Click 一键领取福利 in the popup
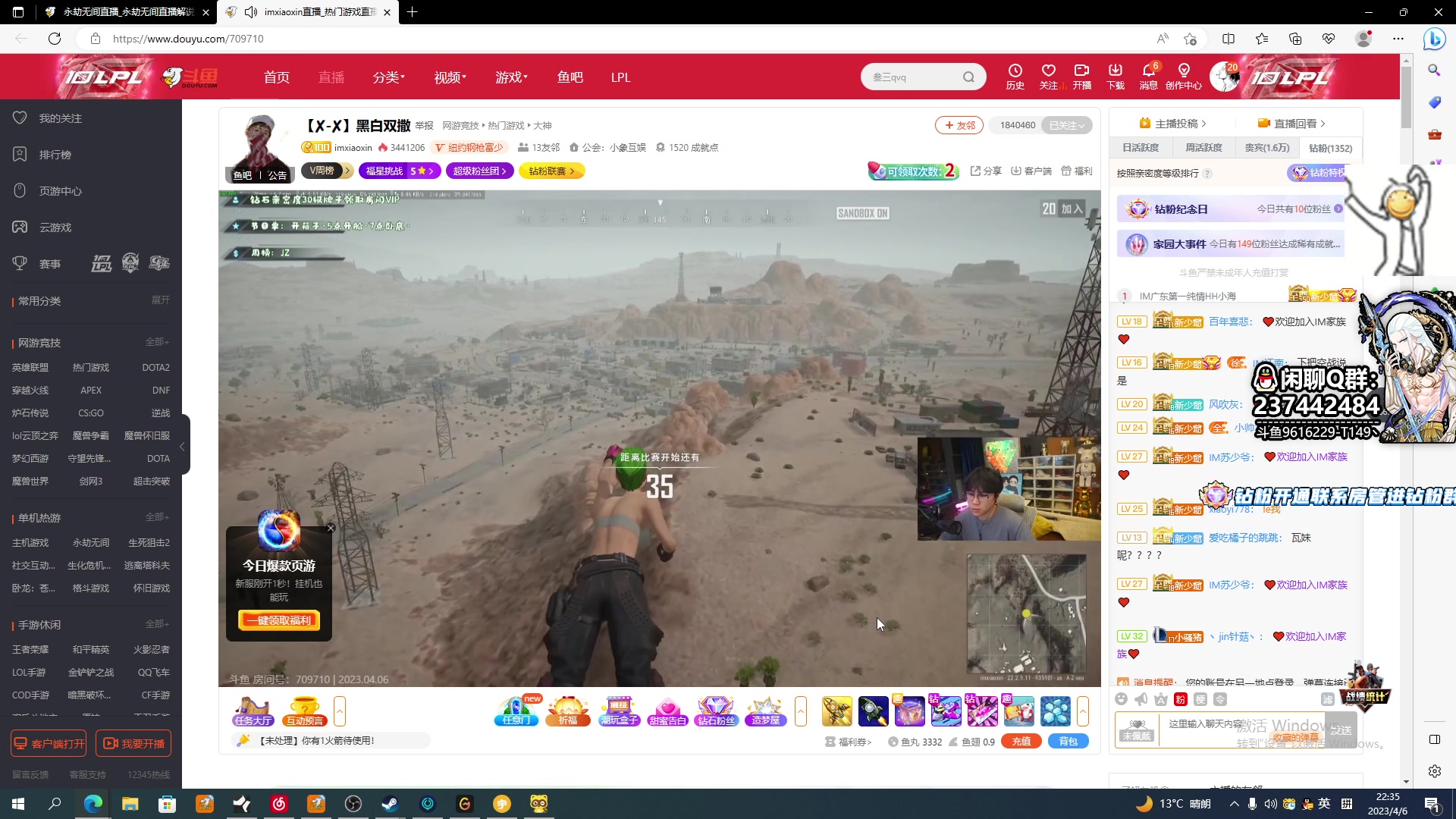The height and width of the screenshot is (819, 1456). [279, 620]
